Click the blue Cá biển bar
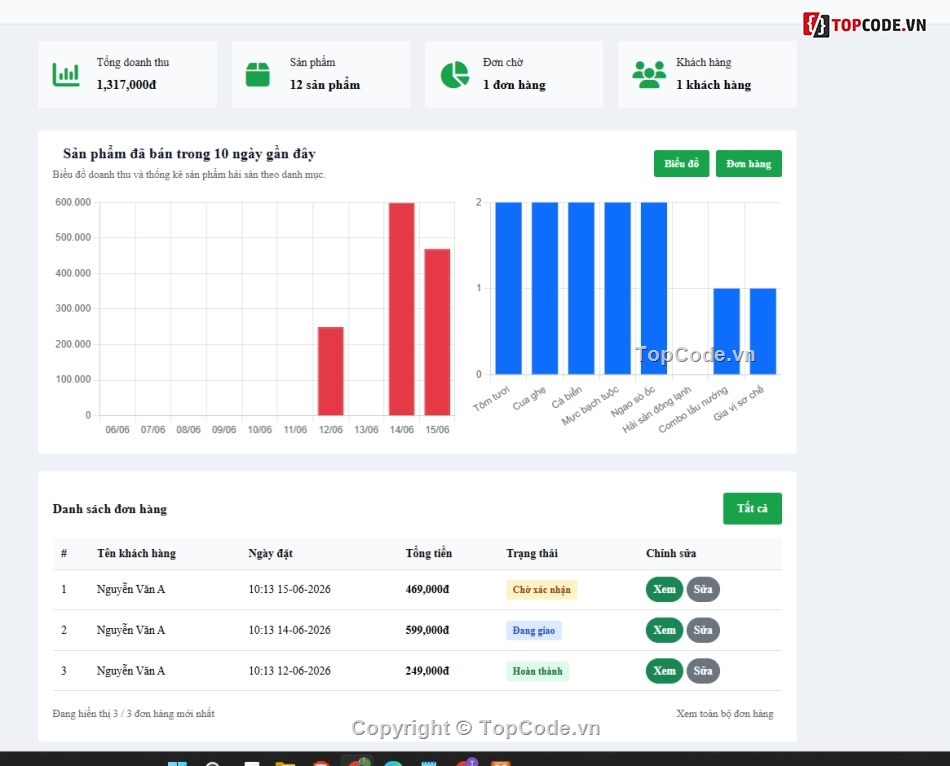 coord(581,288)
